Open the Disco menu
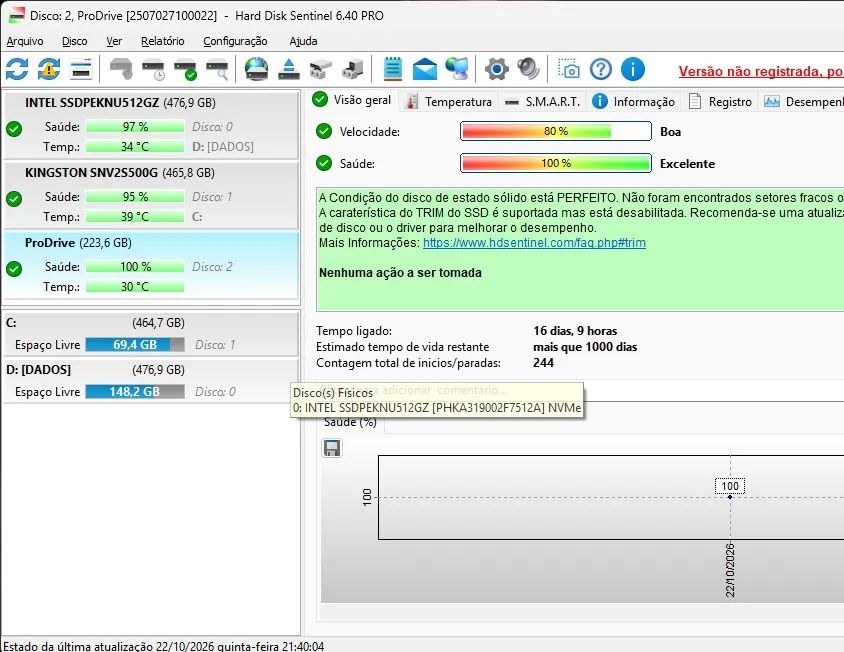Image resolution: width=844 pixels, height=652 pixels. pos(74,41)
